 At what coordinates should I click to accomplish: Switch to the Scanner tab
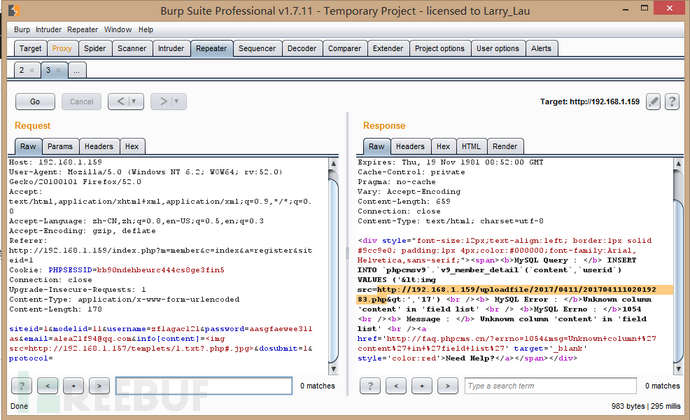pyautogui.click(x=132, y=48)
